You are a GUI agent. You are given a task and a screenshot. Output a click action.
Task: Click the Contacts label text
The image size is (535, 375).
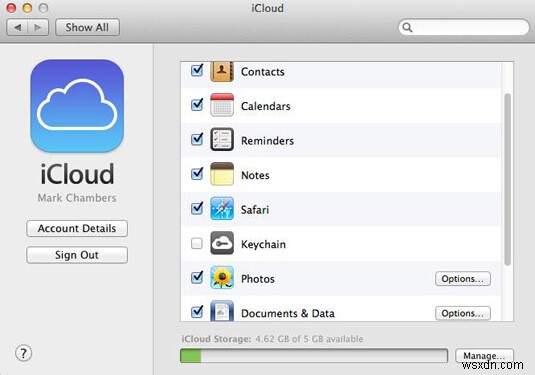pos(262,72)
